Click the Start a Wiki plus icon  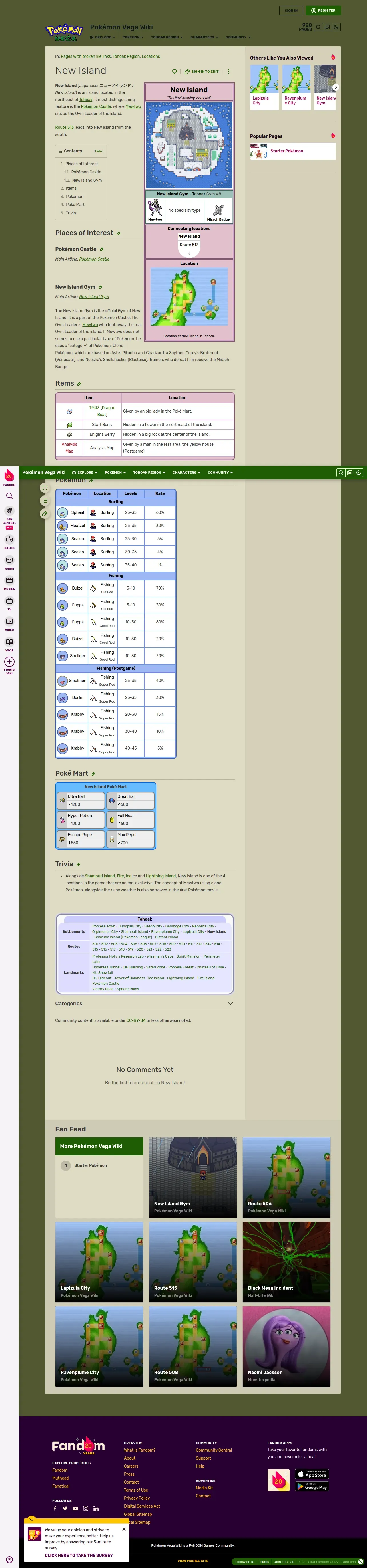click(x=9, y=662)
